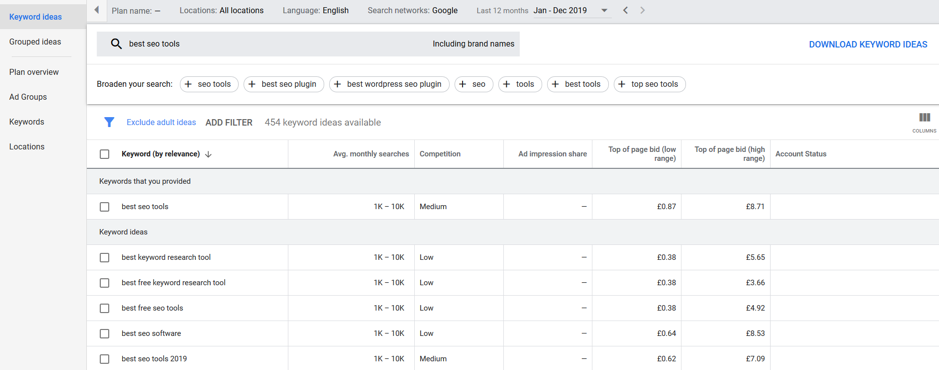Click the £3.66 high bid value

(755, 283)
